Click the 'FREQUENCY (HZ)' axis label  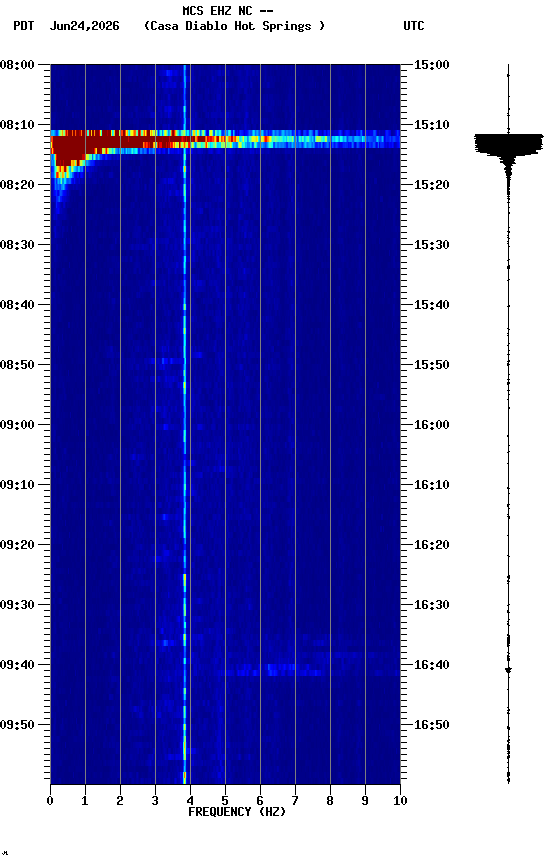tap(237, 812)
